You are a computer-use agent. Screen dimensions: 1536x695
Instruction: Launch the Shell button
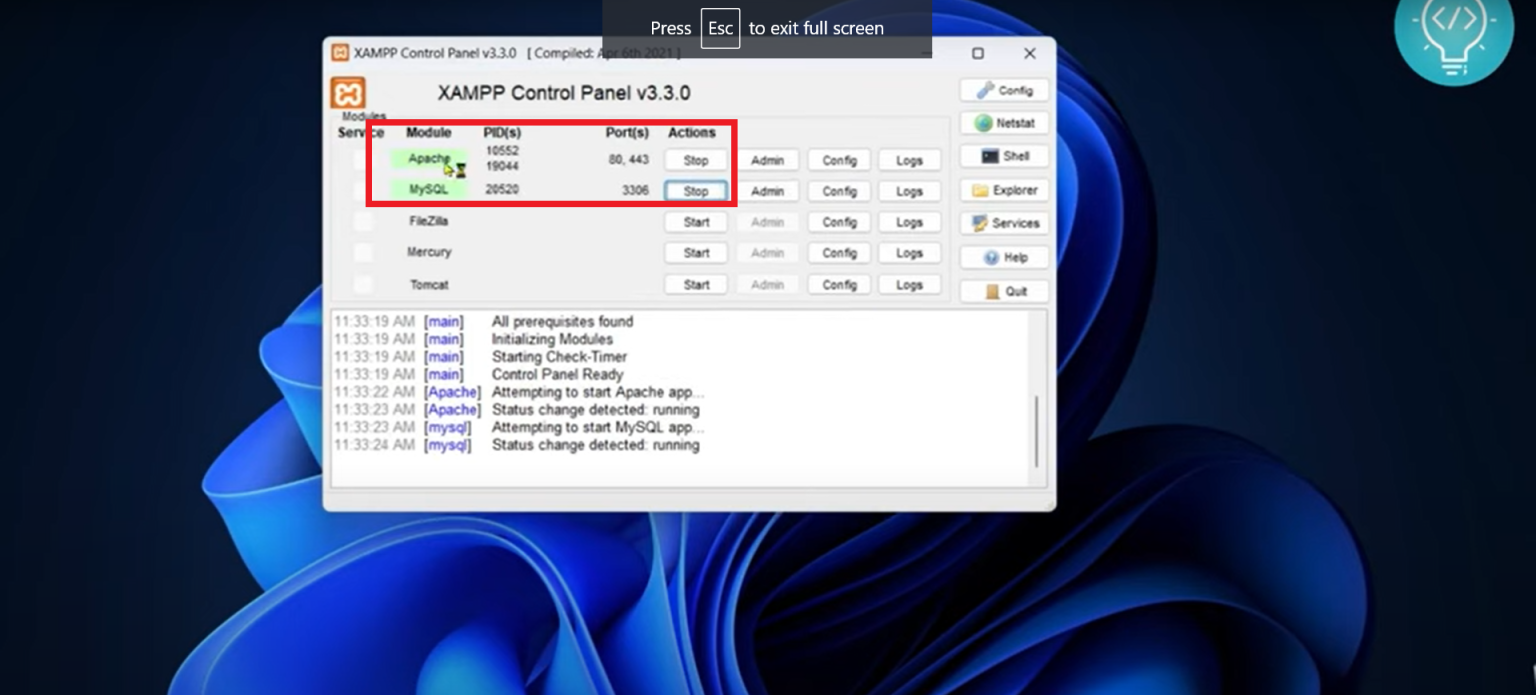pos(1004,156)
